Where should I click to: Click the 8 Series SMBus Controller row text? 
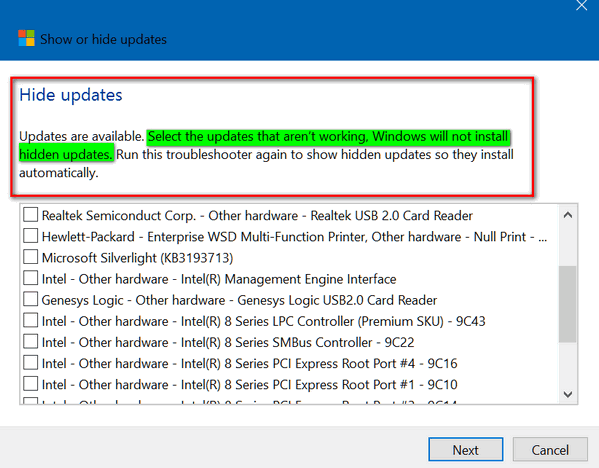point(228,342)
